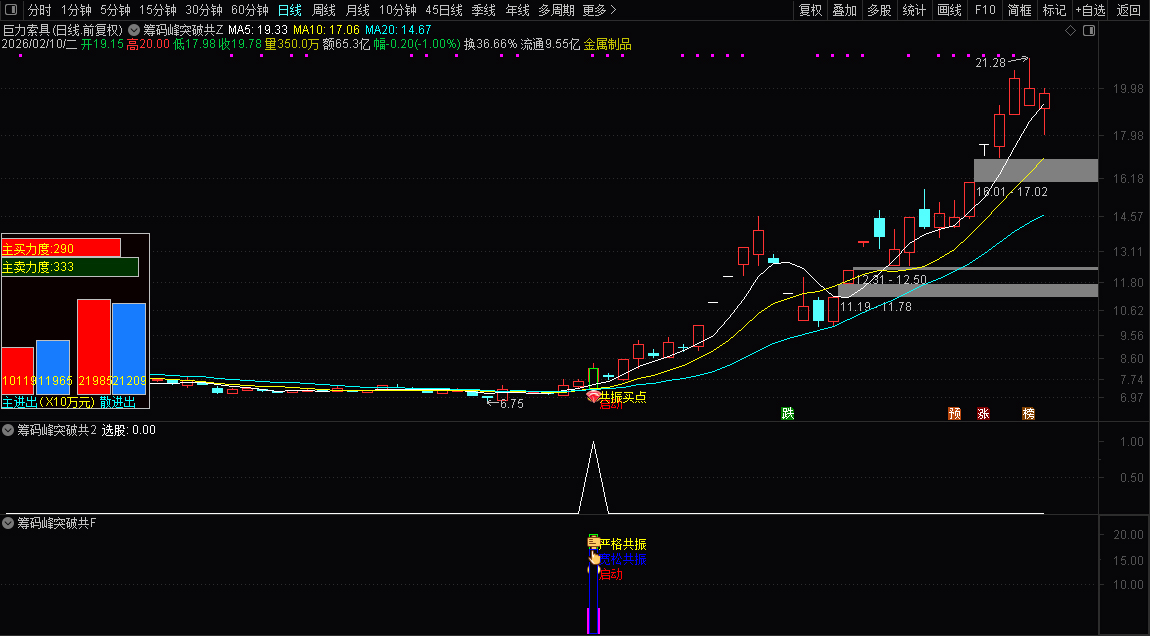Screen dimensions: 1150x636
Task: Switch to 分时 chart view
Action: (x=40, y=10)
